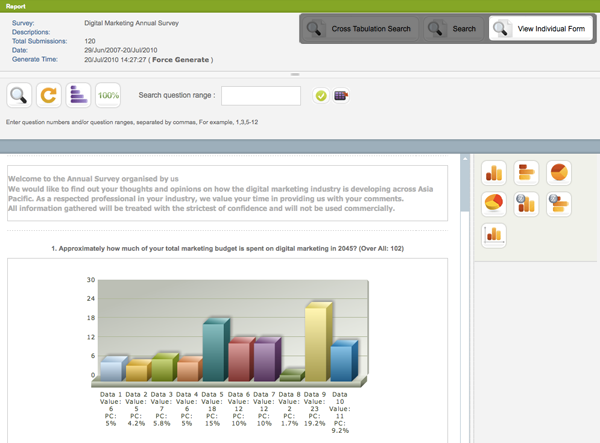Click the Search question range input field

(x=261, y=96)
